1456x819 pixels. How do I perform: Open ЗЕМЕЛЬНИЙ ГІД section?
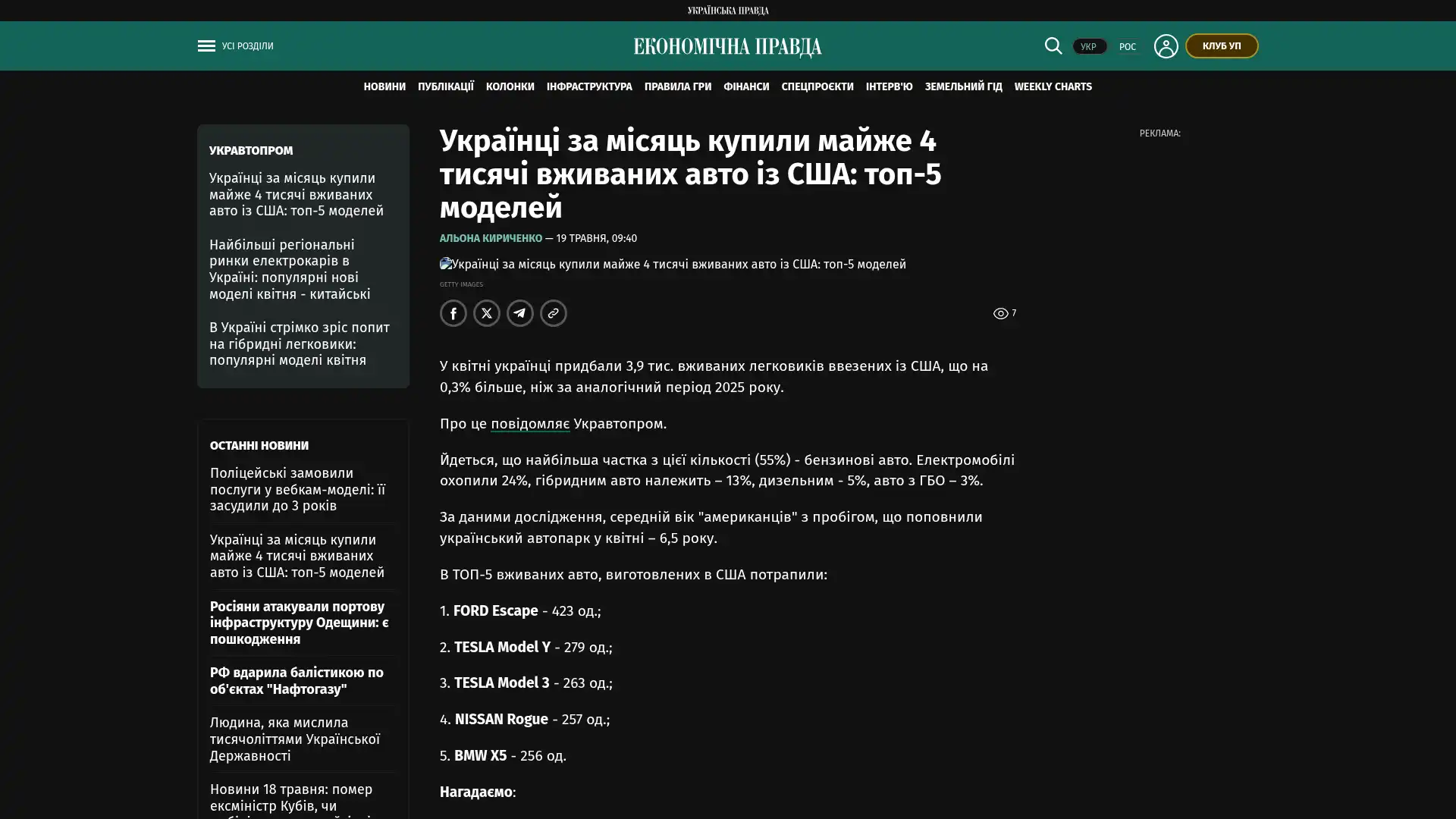pos(964,86)
